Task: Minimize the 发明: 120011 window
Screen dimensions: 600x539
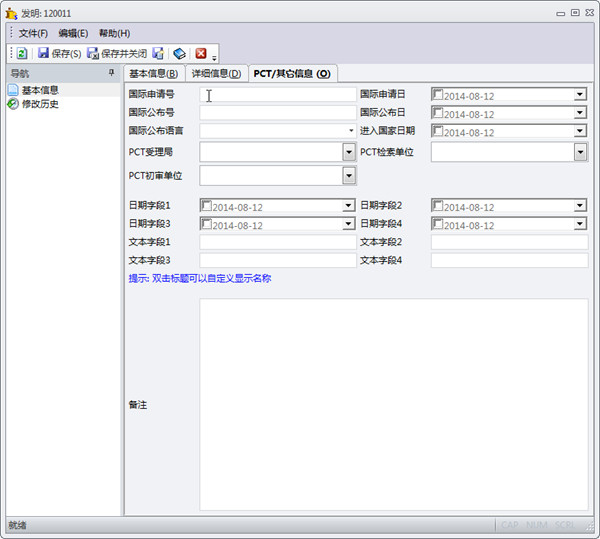Action: (561, 13)
